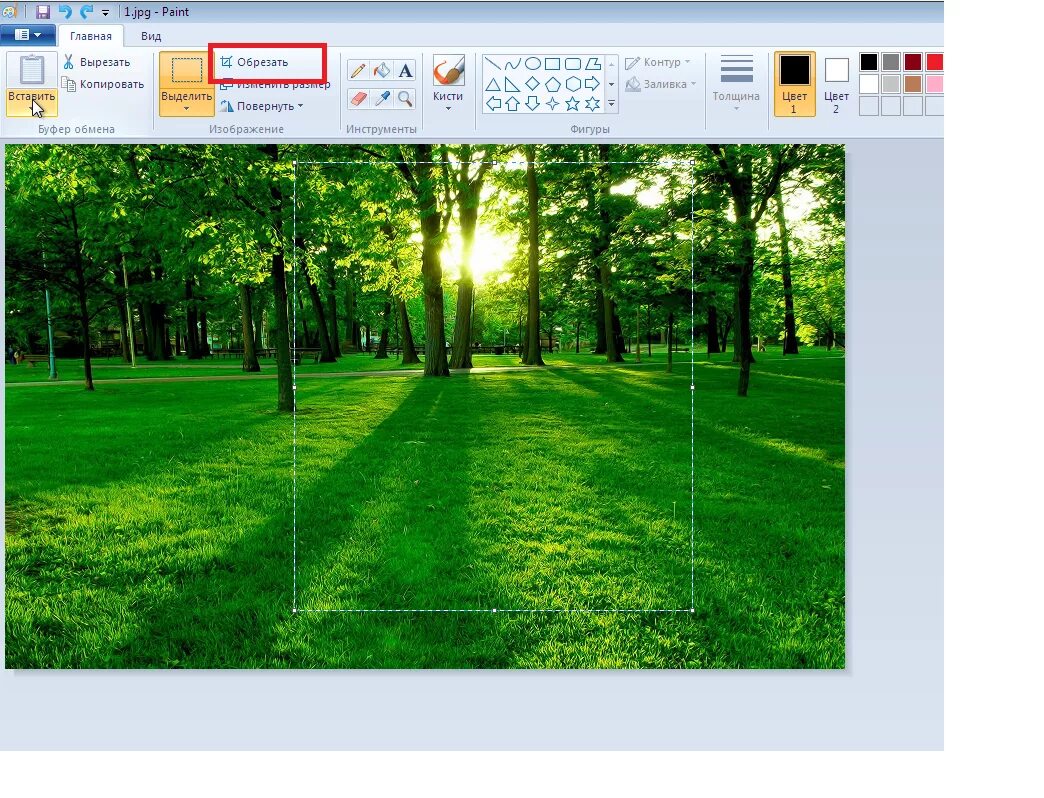The height and width of the screenshot is (798, 1044).
Task: Activate the Цвет 1 foreground color box
Action: (x=794, y=84)
